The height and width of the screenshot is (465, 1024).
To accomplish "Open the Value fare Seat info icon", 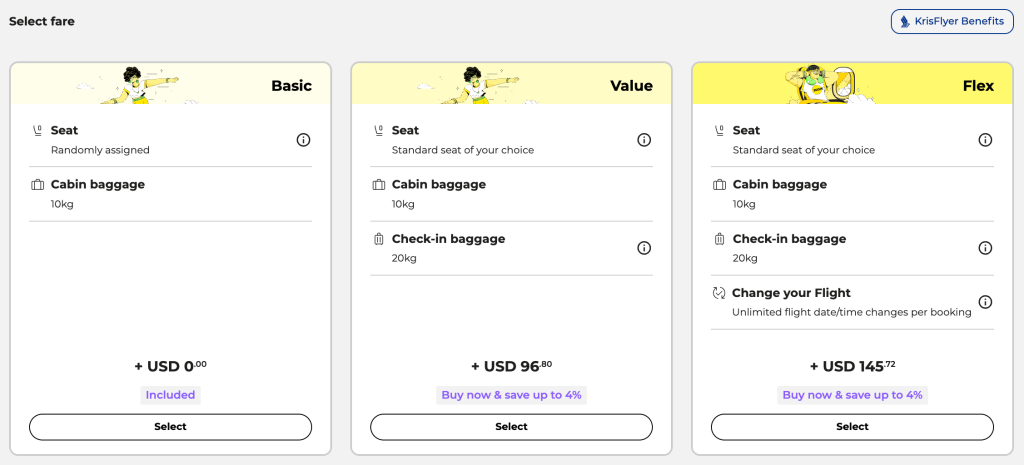I will pos(644,140).
